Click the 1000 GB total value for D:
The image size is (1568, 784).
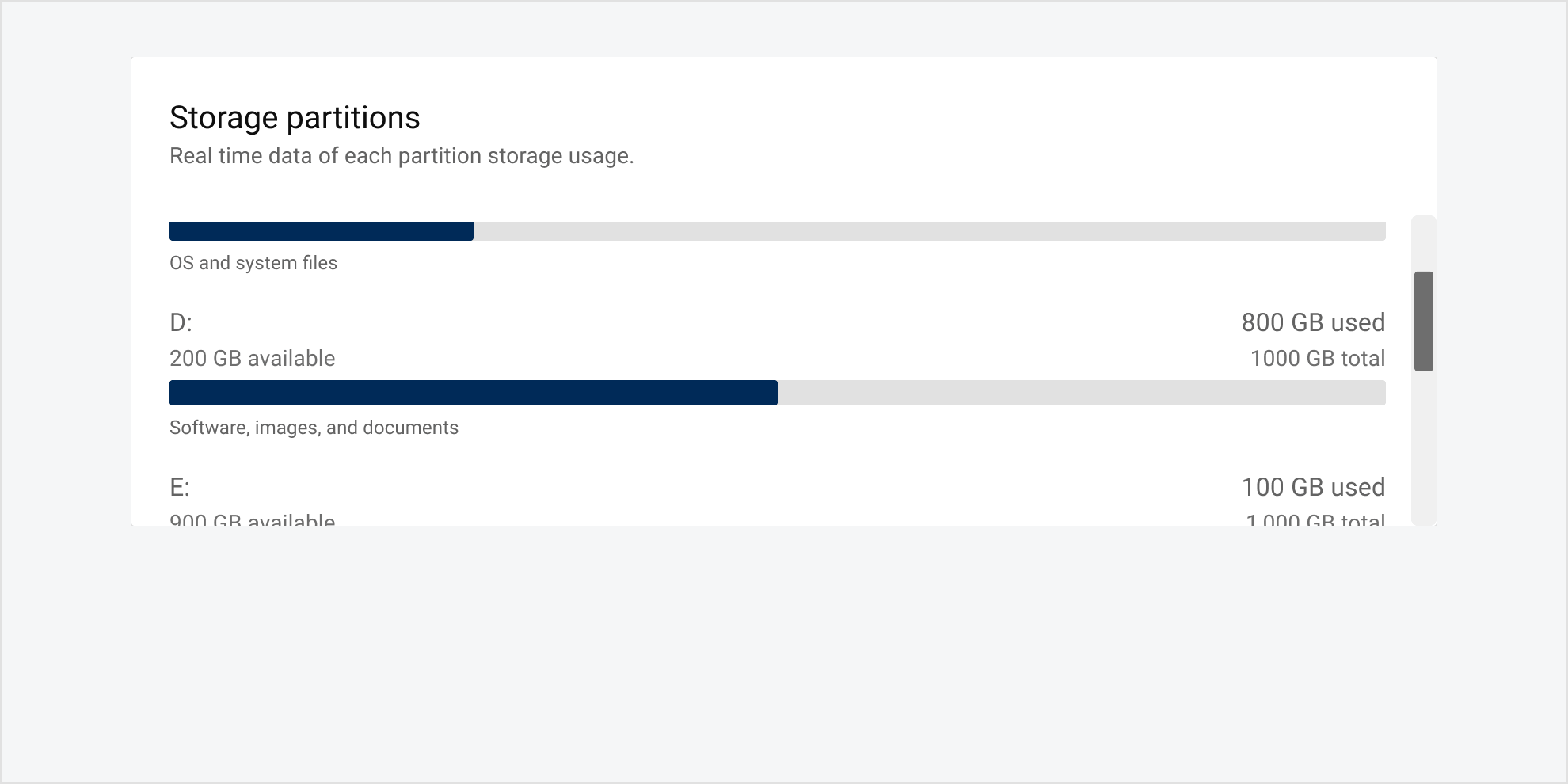click(x=1318, y=358)
